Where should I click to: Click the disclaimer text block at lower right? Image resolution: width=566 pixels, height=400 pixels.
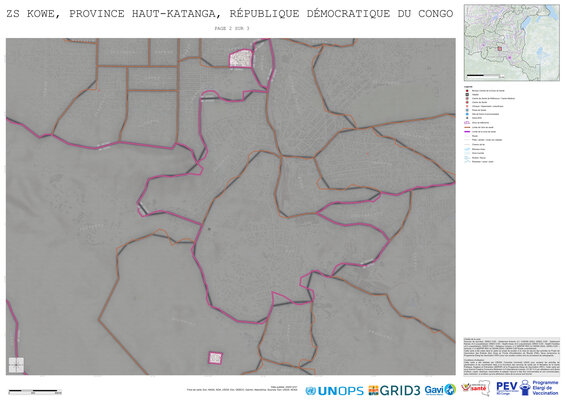tap(511, 357)
